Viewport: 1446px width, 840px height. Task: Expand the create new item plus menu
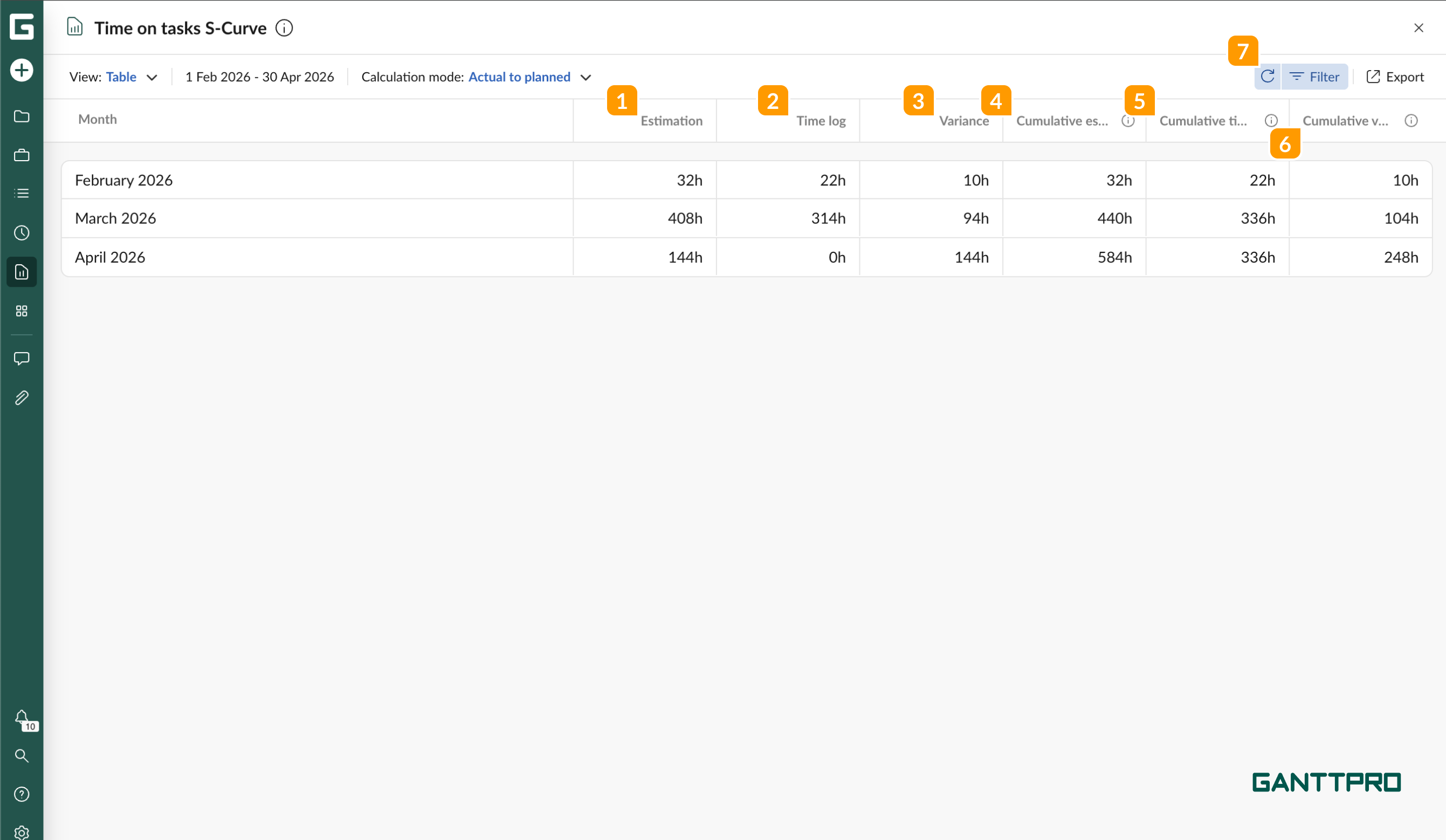click(x=21, y=70)
